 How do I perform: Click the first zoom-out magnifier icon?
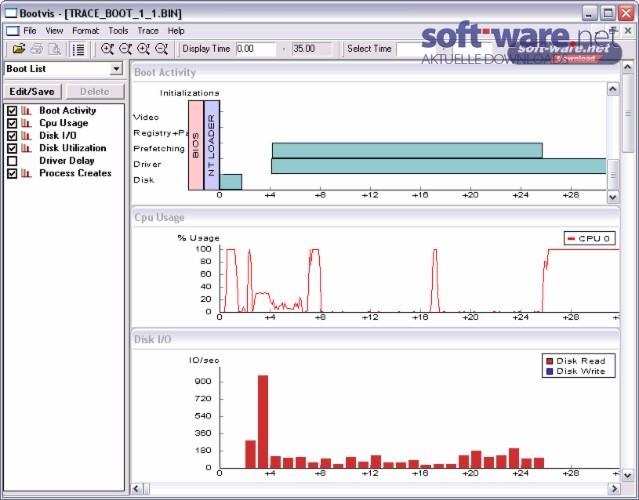(125, 49)
